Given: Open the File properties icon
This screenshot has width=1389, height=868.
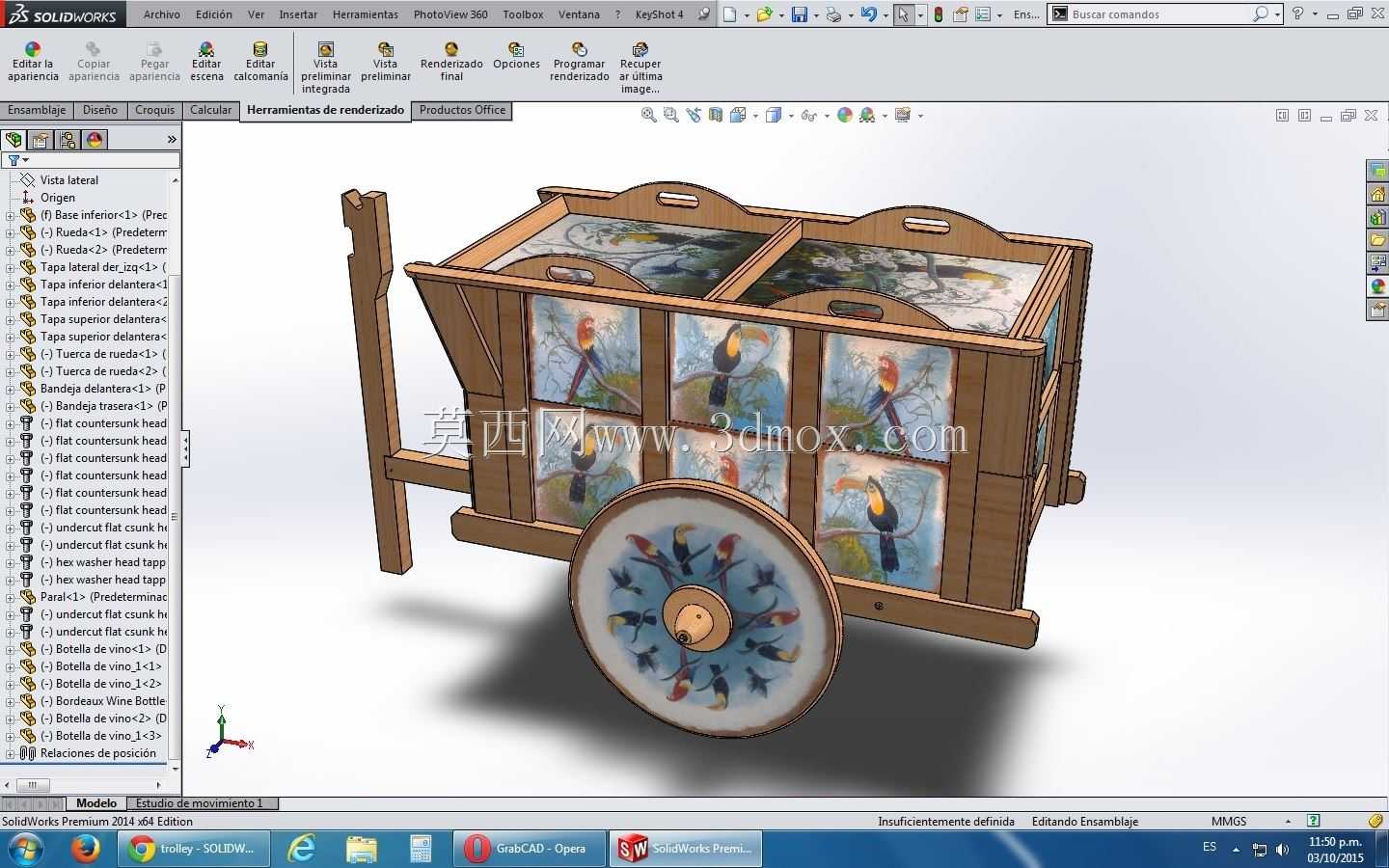Looking at the screenshot, I should click(961, 14).
